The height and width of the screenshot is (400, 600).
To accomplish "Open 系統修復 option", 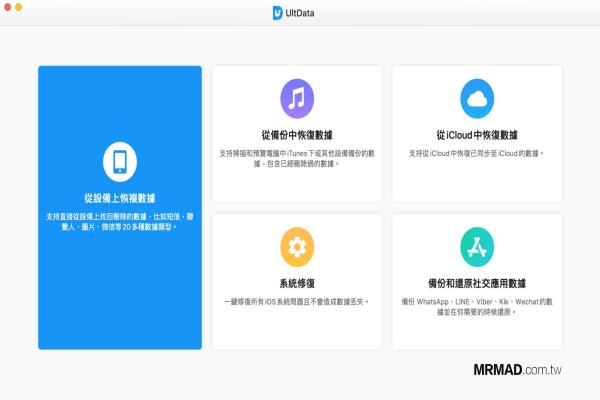I will point(297,283).
